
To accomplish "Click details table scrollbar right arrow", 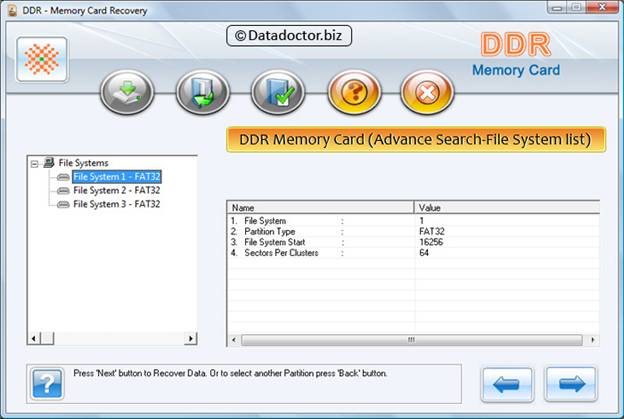I will click(593, 340).
